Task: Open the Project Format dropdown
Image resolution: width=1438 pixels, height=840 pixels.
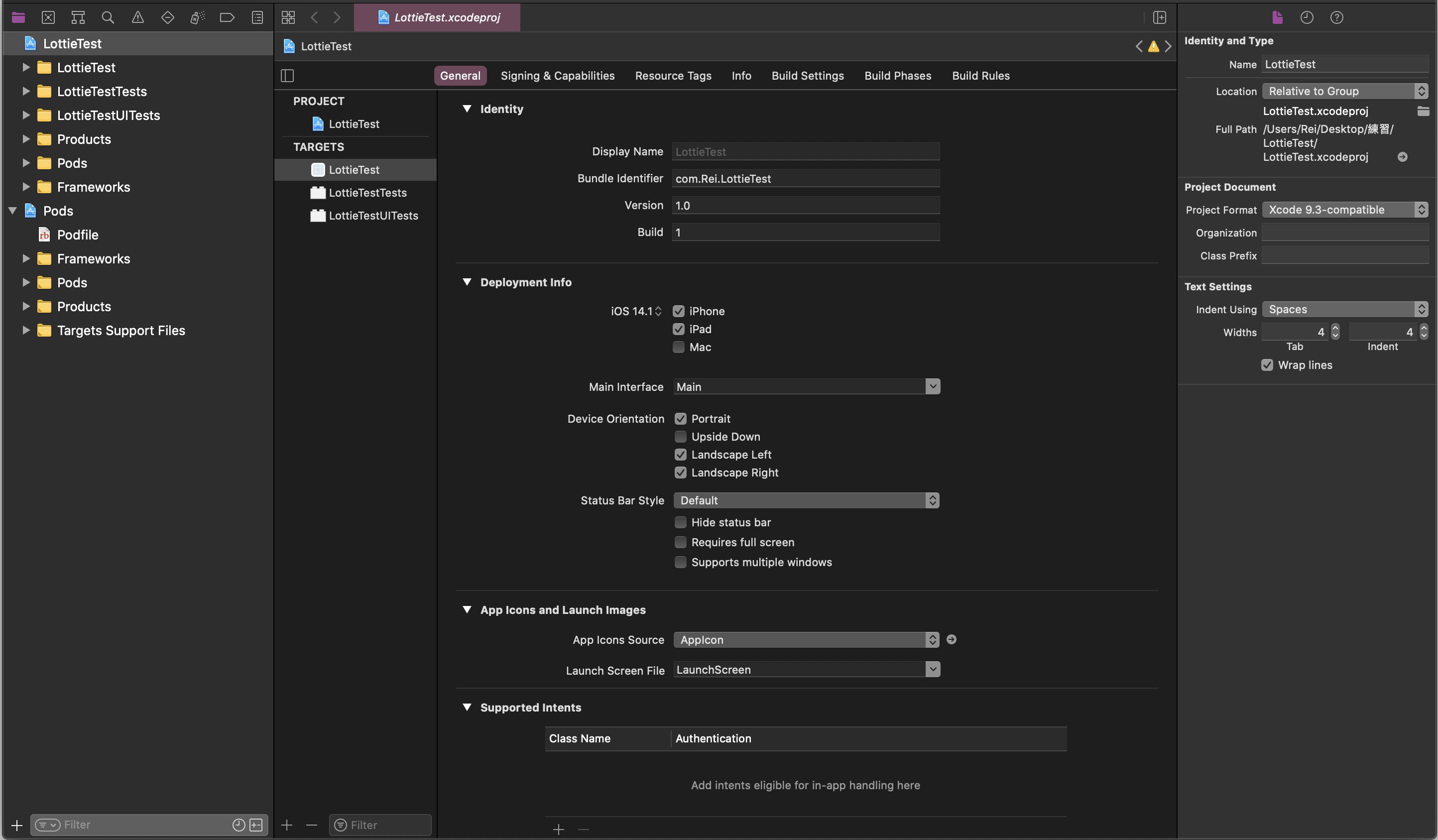Action: [x=1345, y=210]
